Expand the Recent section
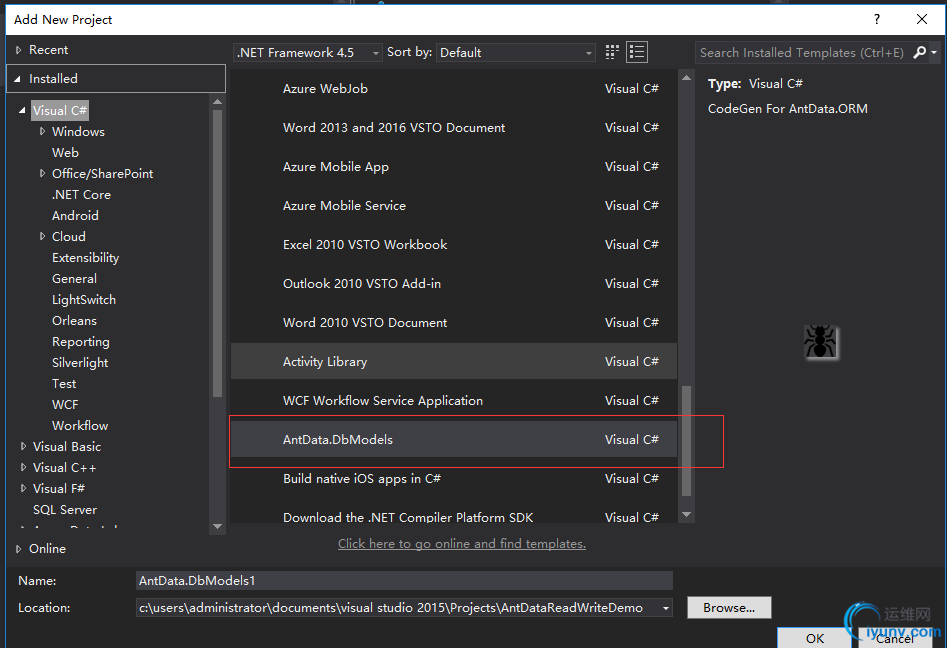Screen dimensions: 947x648 click(x=18, y=50)
